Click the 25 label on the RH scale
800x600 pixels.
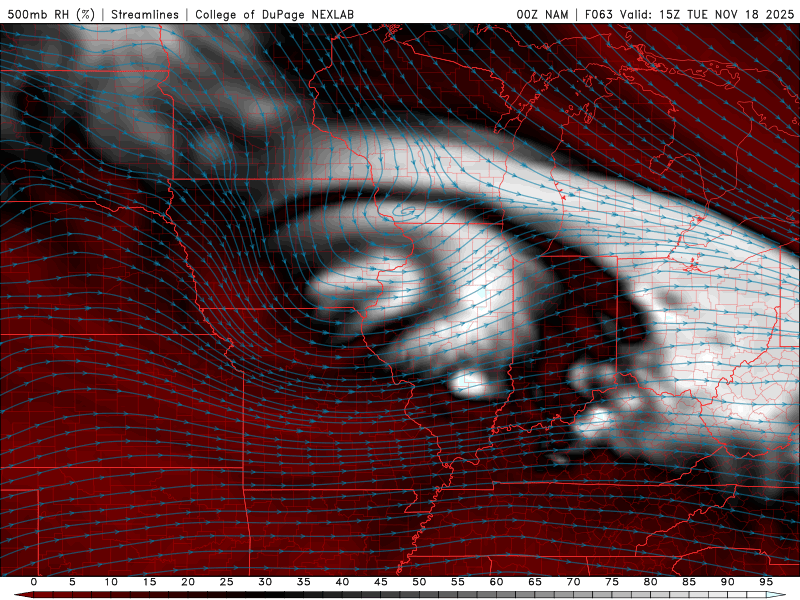pos(226,582)
